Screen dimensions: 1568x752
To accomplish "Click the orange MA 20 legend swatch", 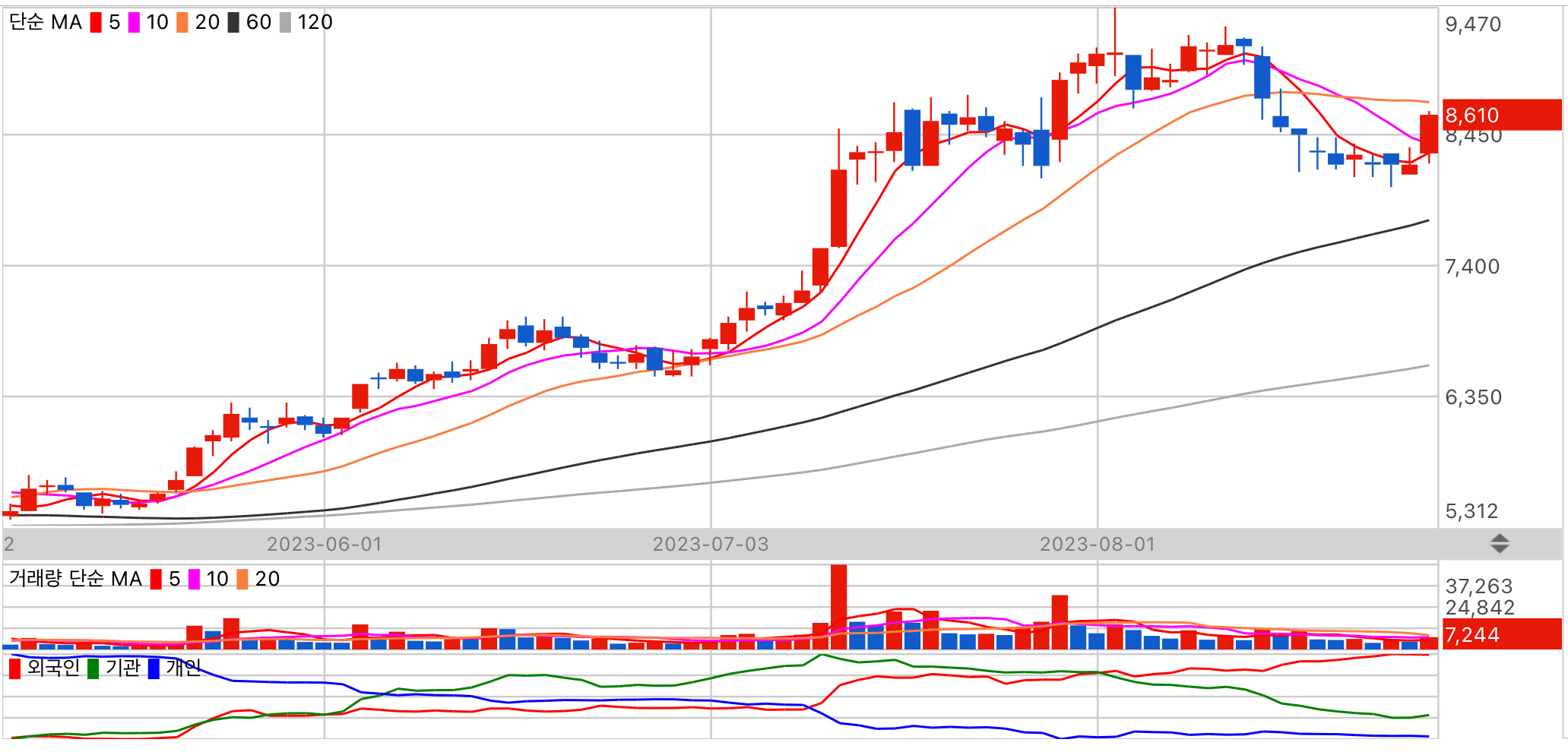I will coord(182,23).
